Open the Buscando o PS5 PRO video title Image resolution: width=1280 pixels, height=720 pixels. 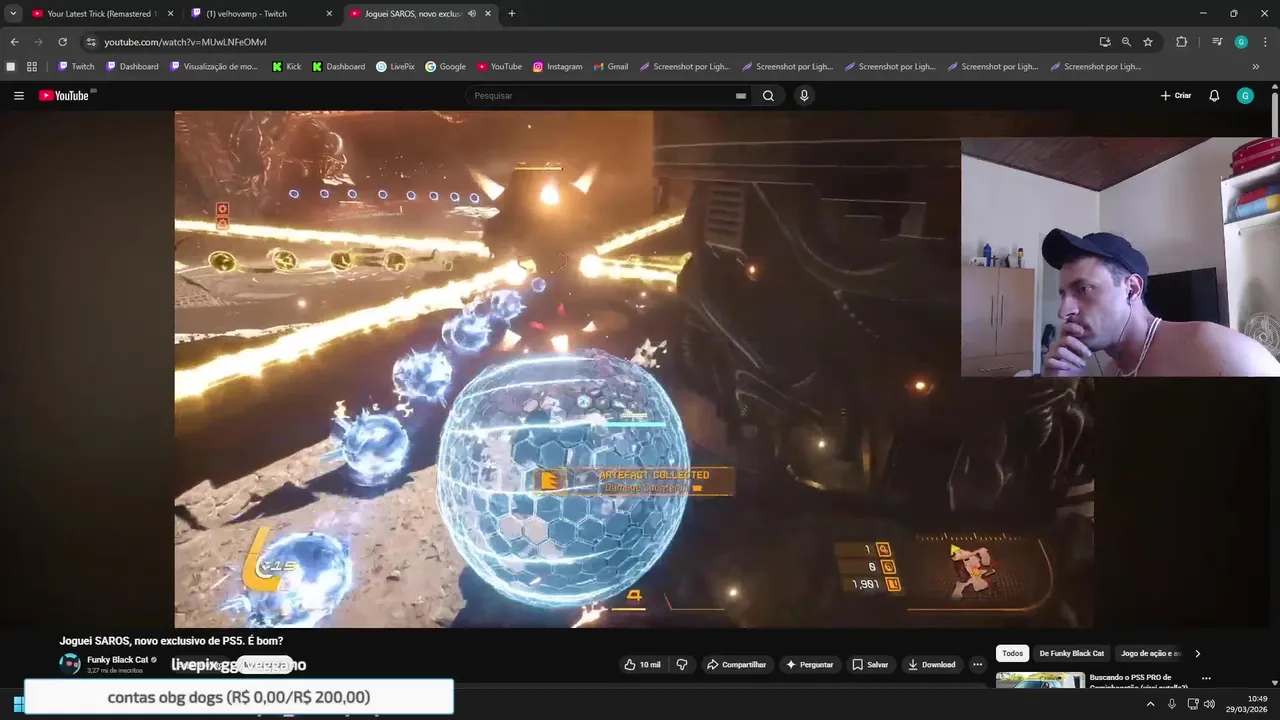pyautogui.click(x=1138, y=682)
